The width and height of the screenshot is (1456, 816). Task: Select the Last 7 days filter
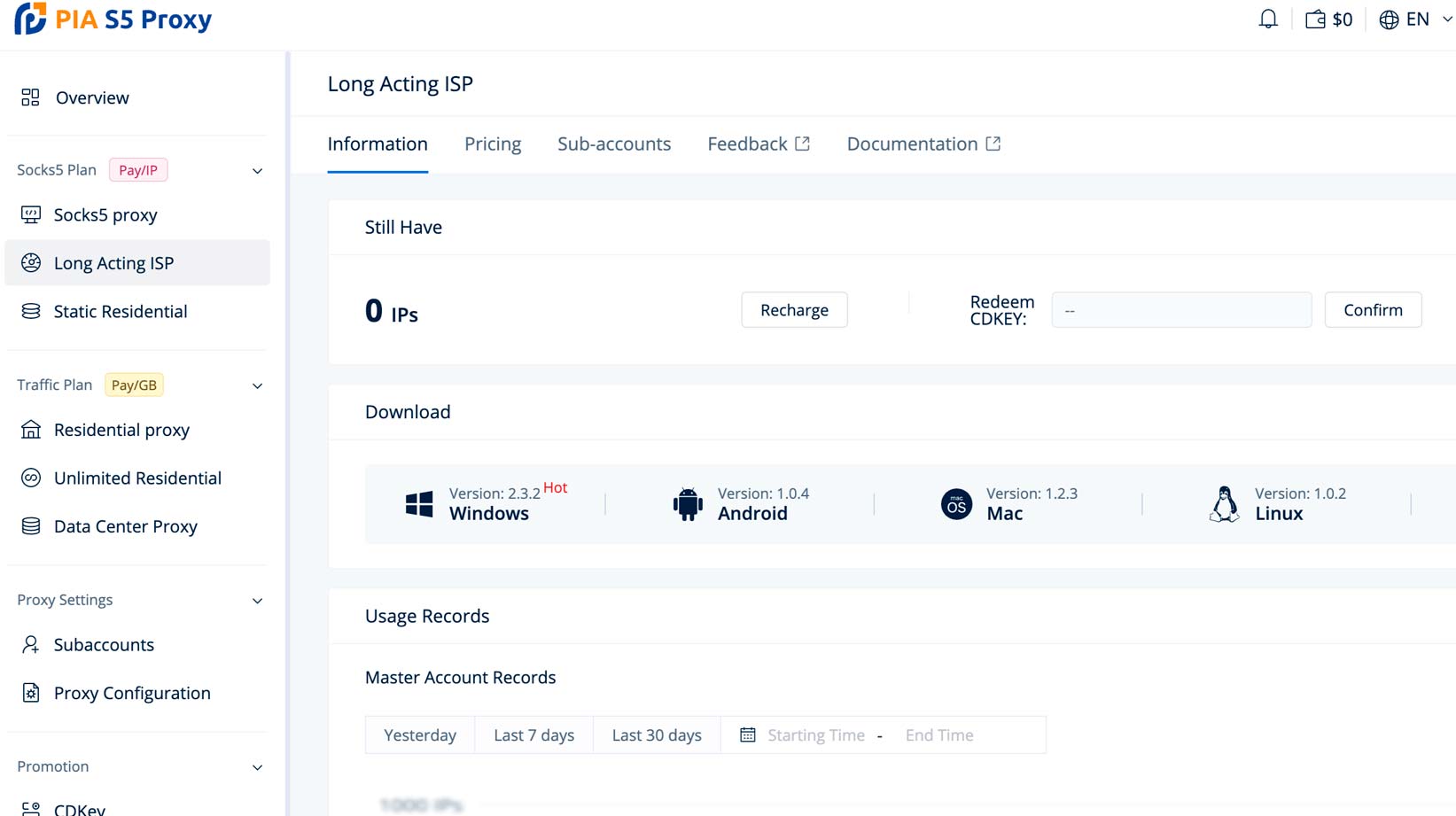tap(533, 734)
